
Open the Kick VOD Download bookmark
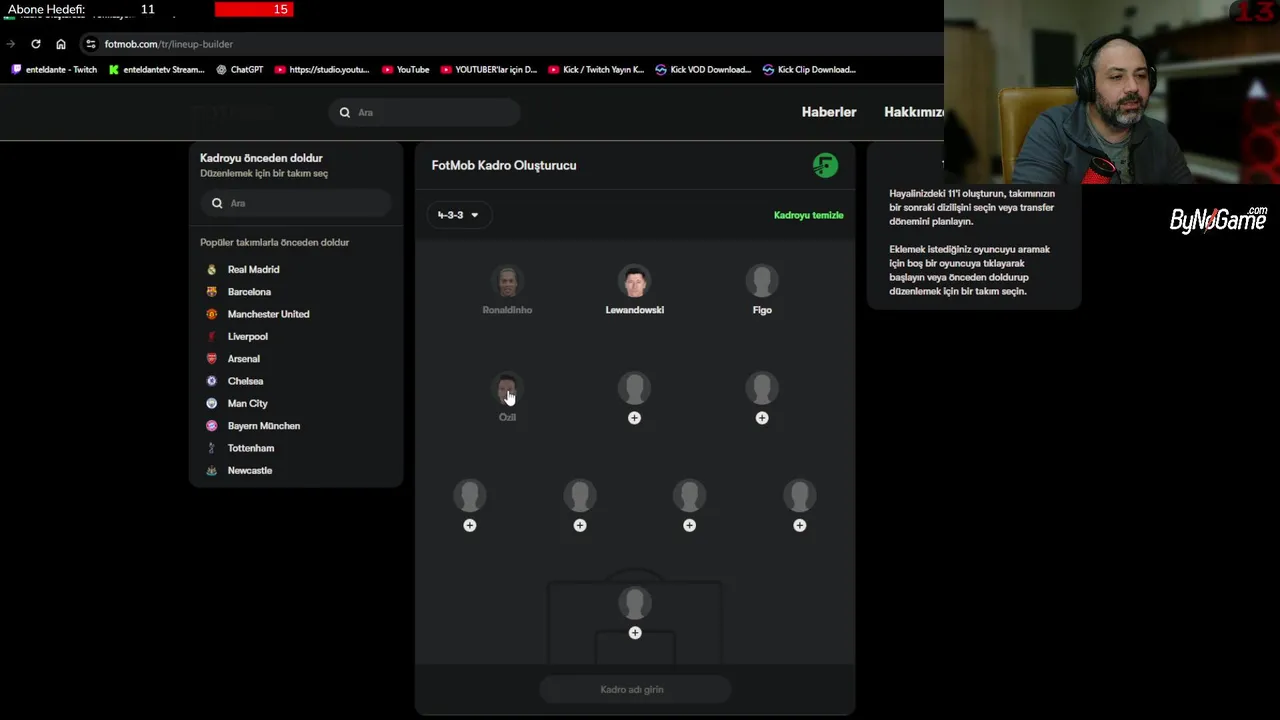point(703,70)
